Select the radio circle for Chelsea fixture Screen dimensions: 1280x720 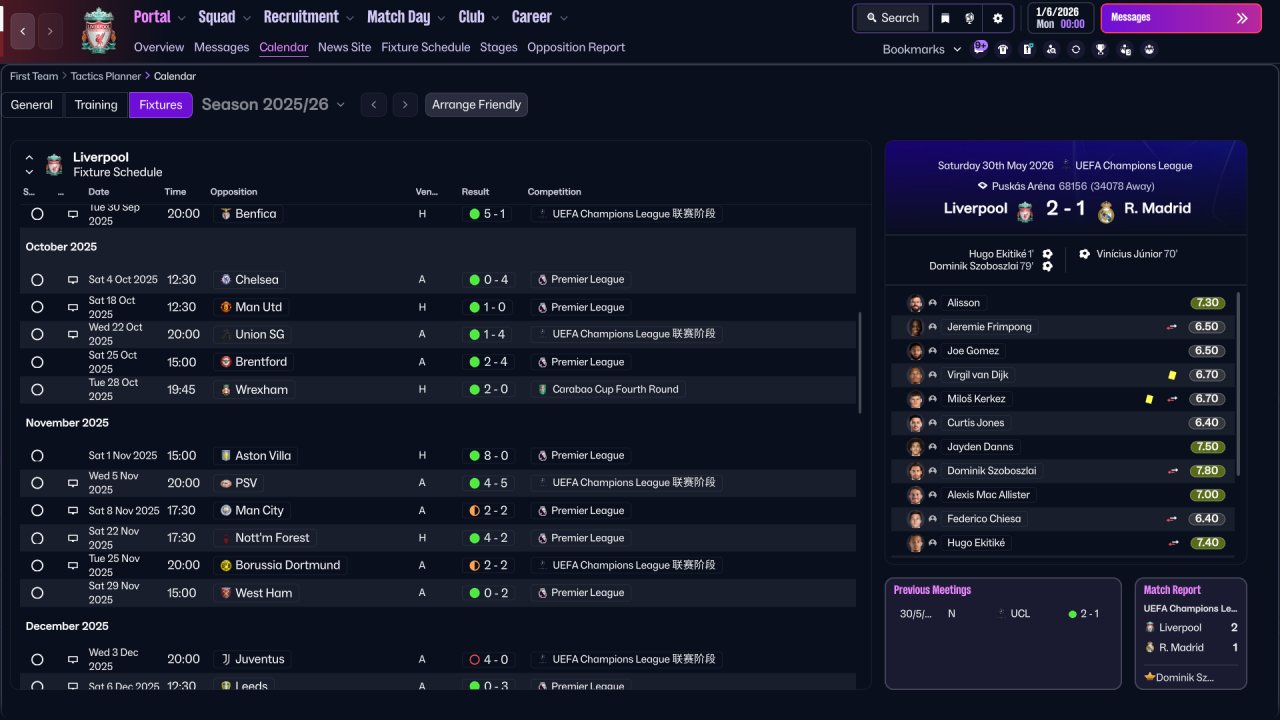(x=37, y=280)
